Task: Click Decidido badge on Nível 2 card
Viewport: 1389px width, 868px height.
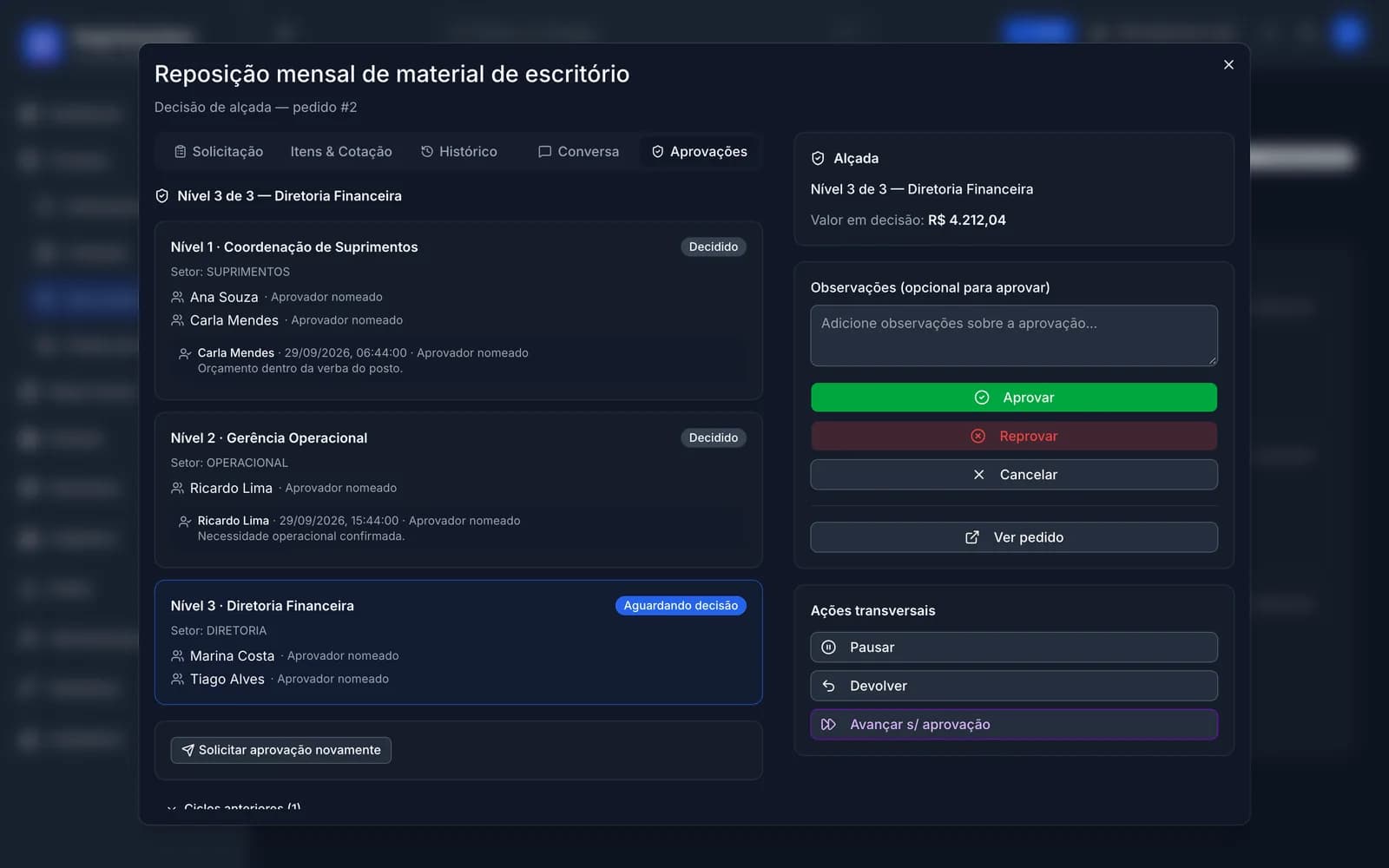Action: [x=714, y=437]
